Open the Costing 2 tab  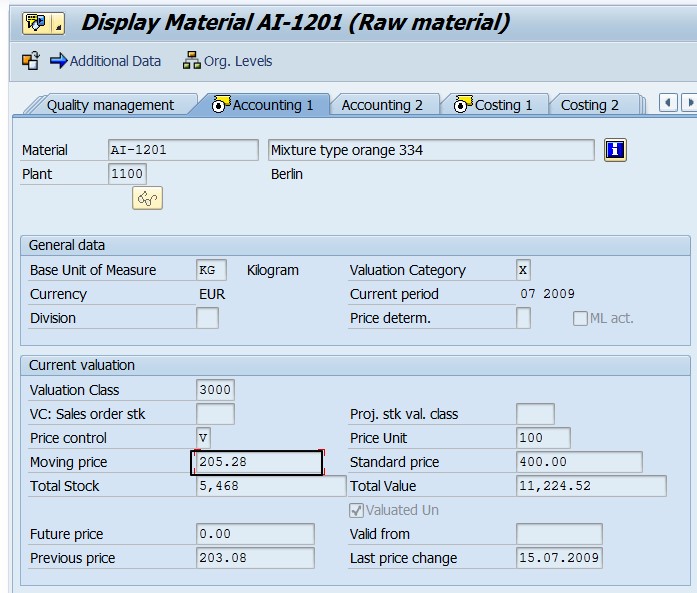pos(589,105)
